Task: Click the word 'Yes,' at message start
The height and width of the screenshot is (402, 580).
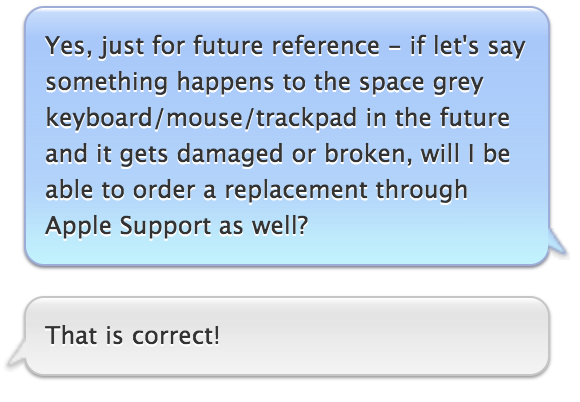Action: coord(69,47)
